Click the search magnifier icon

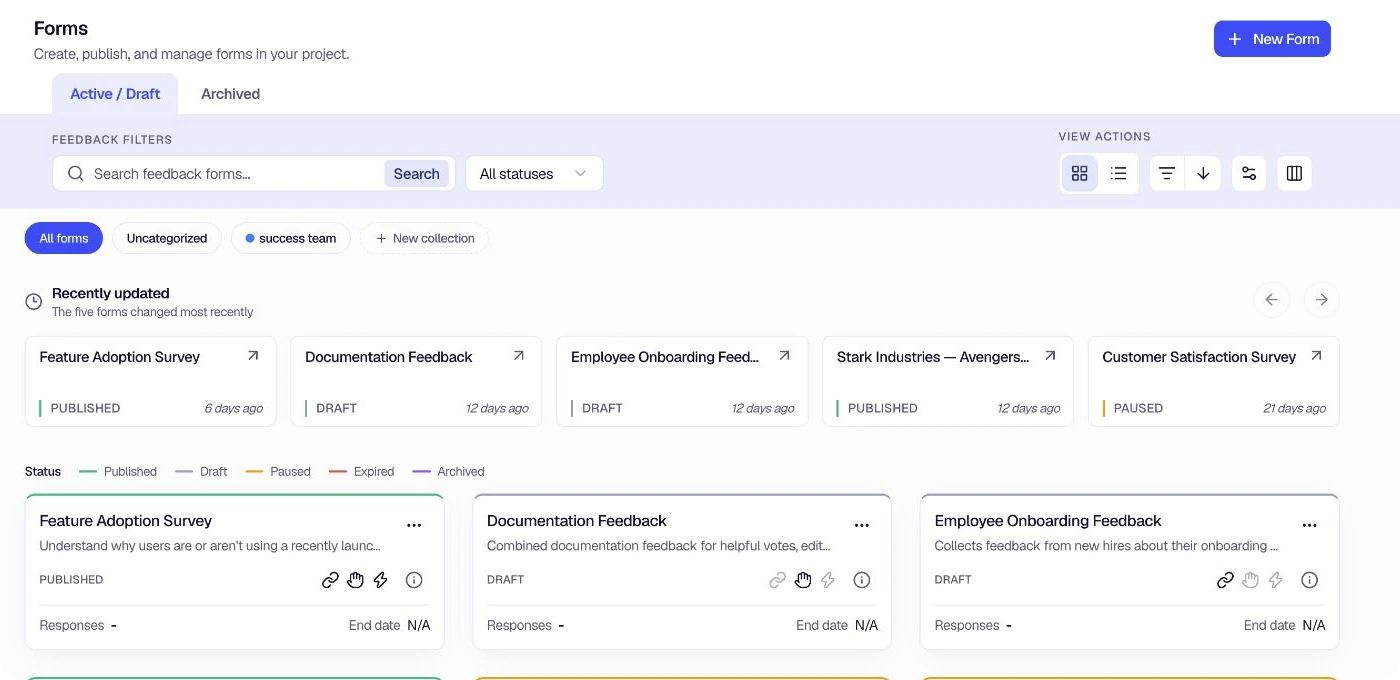(75, 173)
